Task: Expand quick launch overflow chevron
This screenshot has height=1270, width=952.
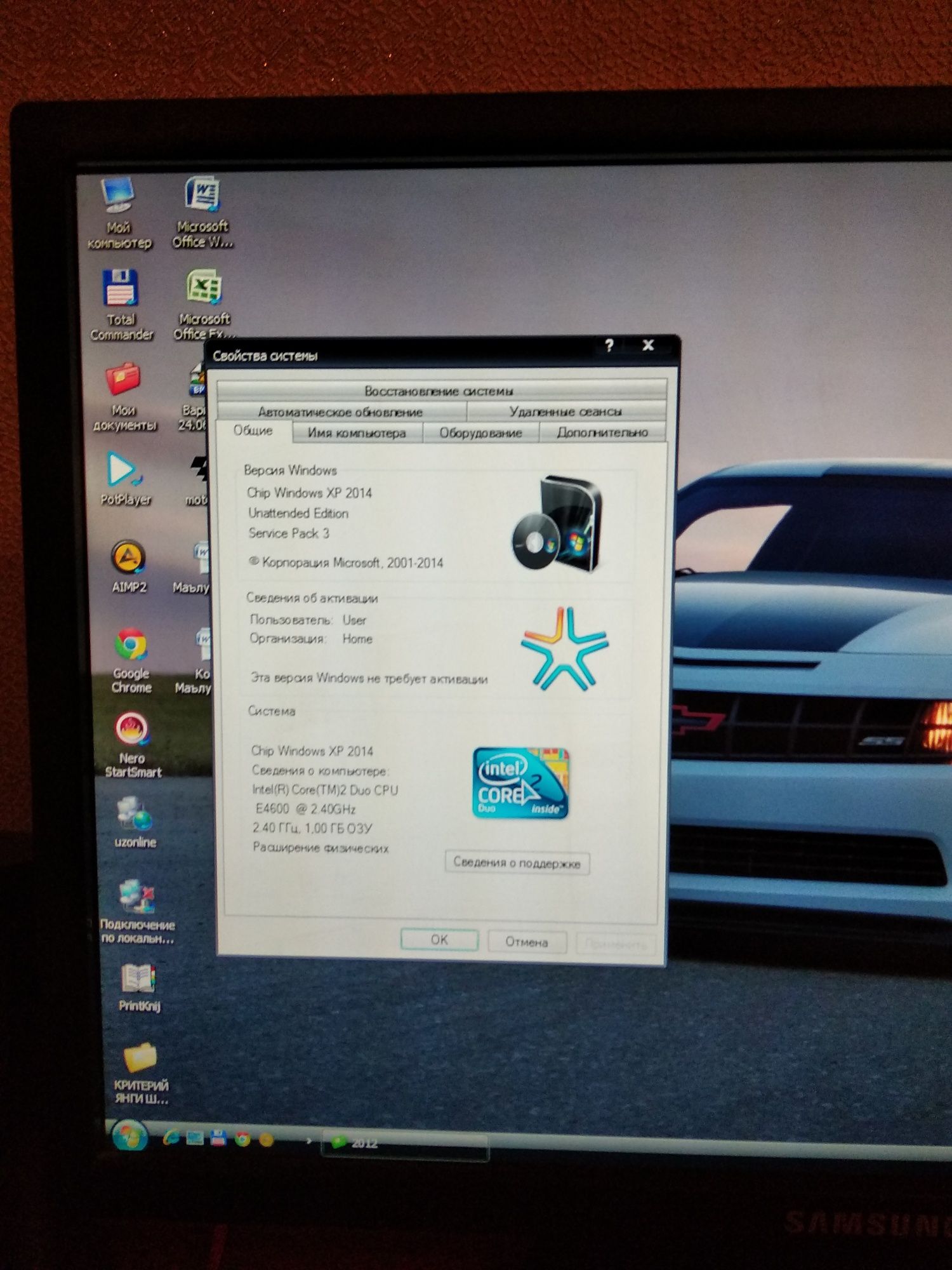Action: [x=309, y=1141]
